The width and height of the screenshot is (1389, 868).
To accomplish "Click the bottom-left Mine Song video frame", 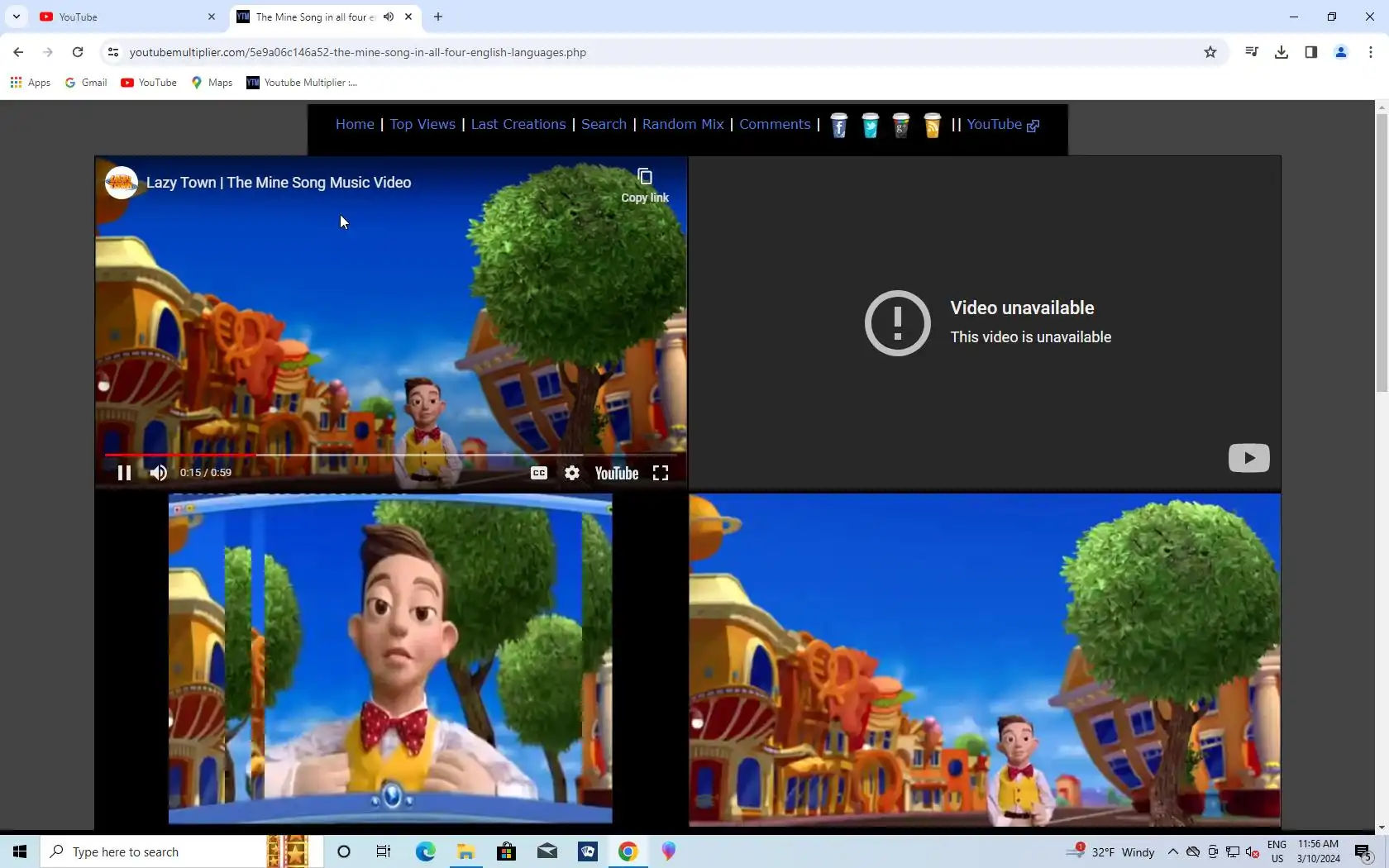I will point(390,659).
